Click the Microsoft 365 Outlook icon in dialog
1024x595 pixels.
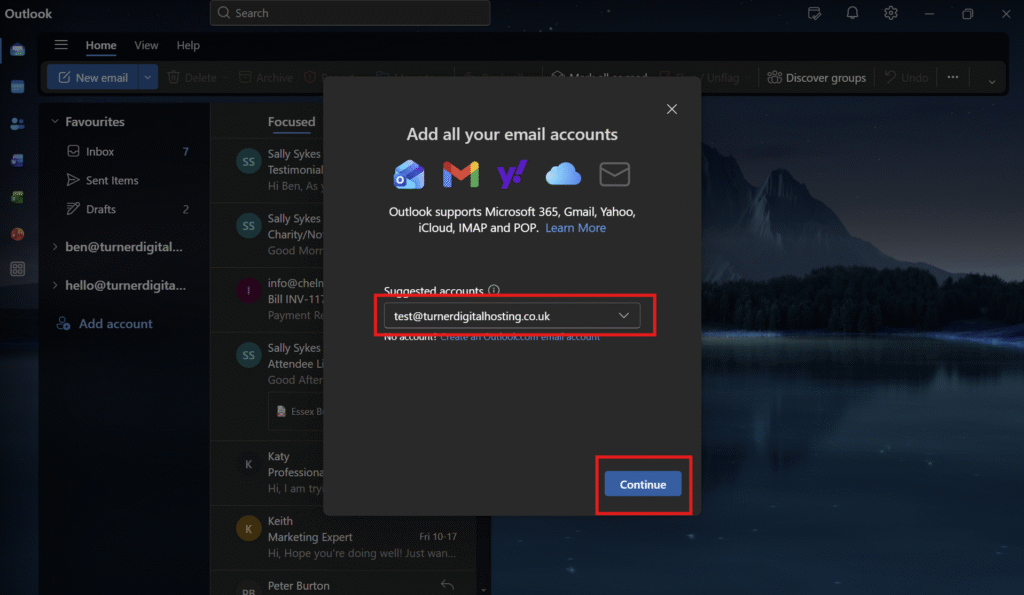click(409, 174)
